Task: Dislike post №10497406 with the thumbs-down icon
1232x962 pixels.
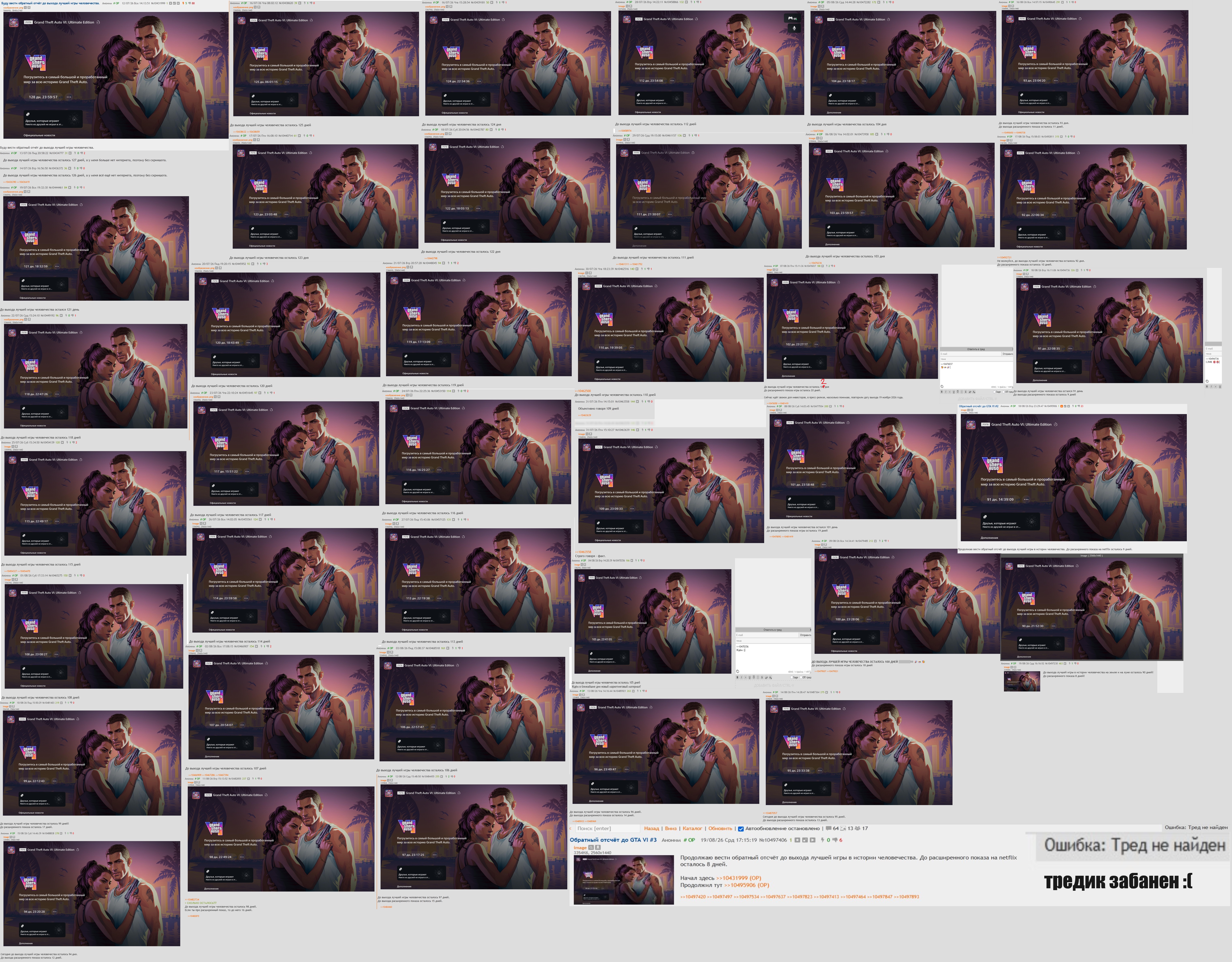Action: point(835,840)
